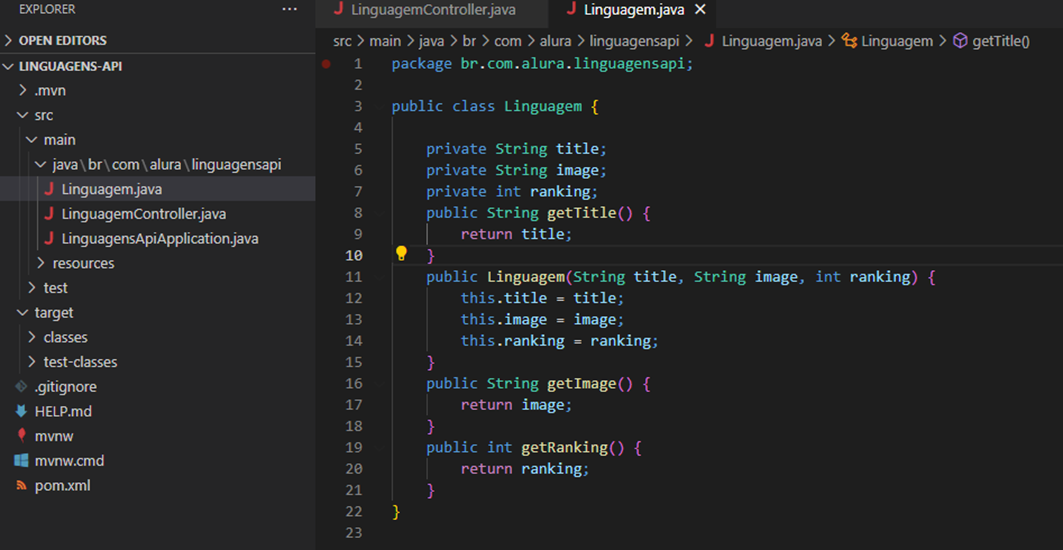Click the EXPLORER panel title

pyautogui.click(x=47, y=9)
